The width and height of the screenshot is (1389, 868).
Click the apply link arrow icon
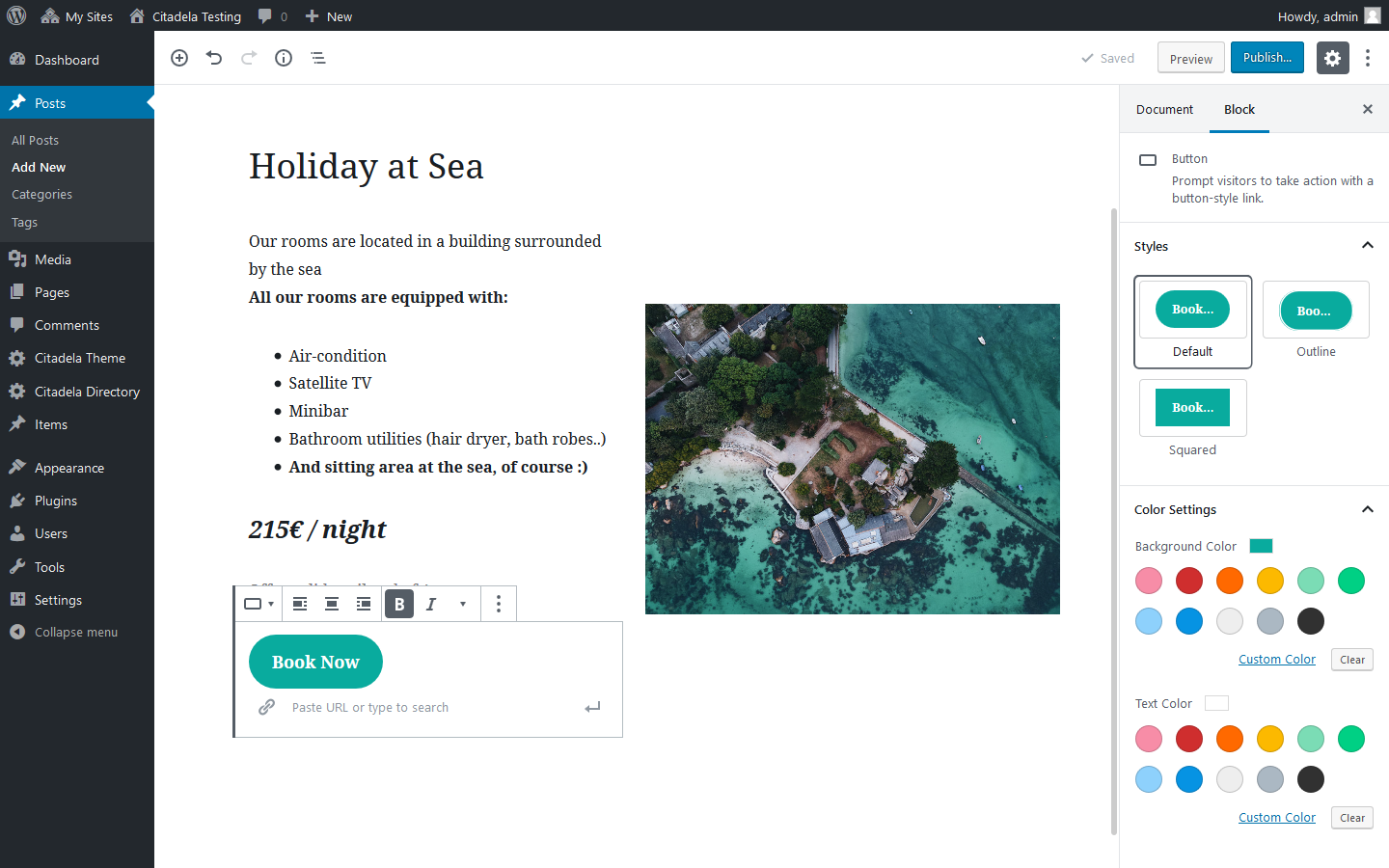[592, 707]
